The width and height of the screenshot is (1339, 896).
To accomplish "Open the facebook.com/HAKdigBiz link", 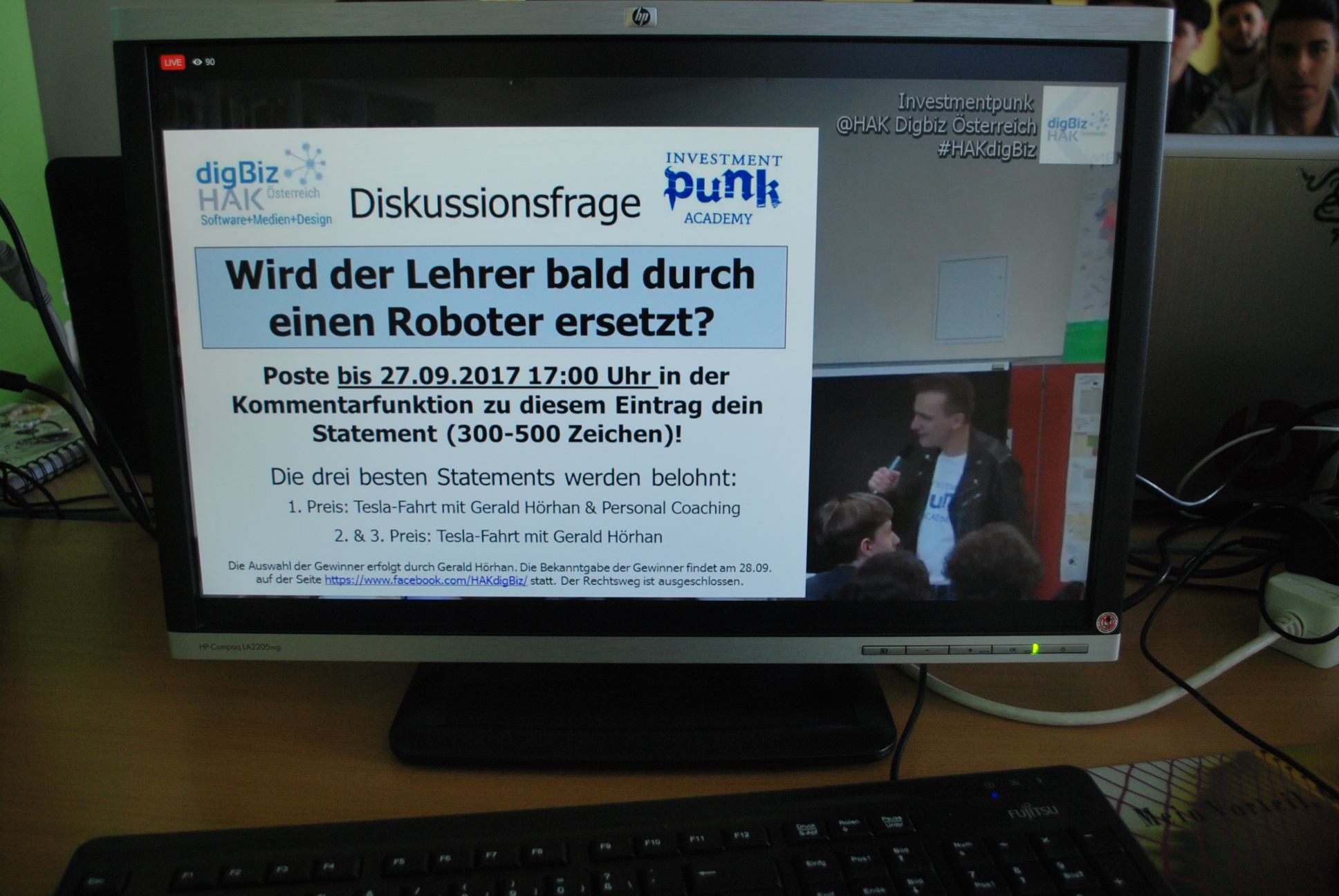I will [x=425, y=581].
